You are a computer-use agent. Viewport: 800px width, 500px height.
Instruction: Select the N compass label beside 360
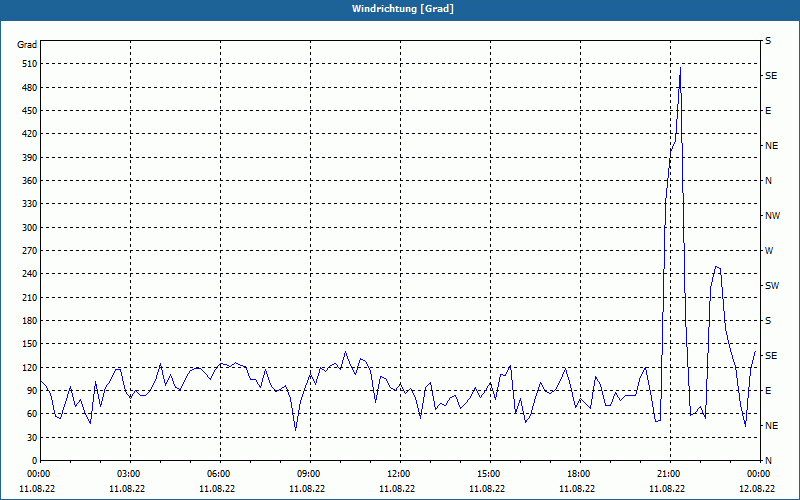[x=768, y=181]
